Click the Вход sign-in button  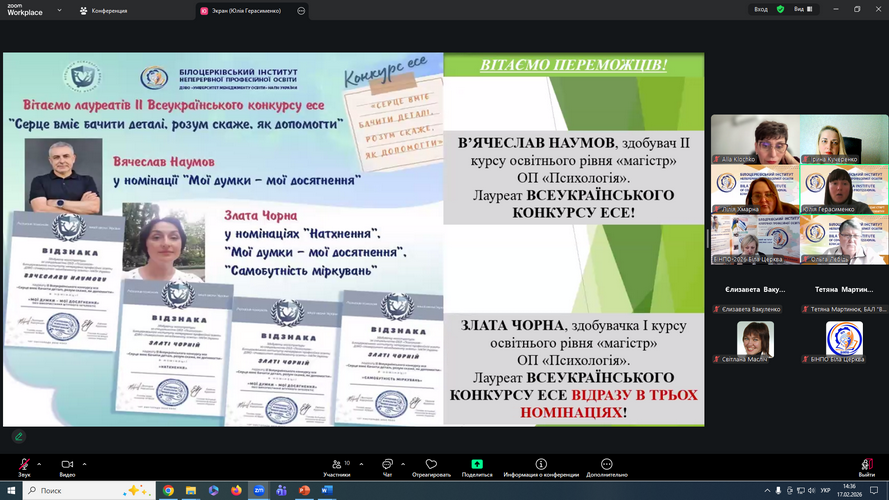761,9
